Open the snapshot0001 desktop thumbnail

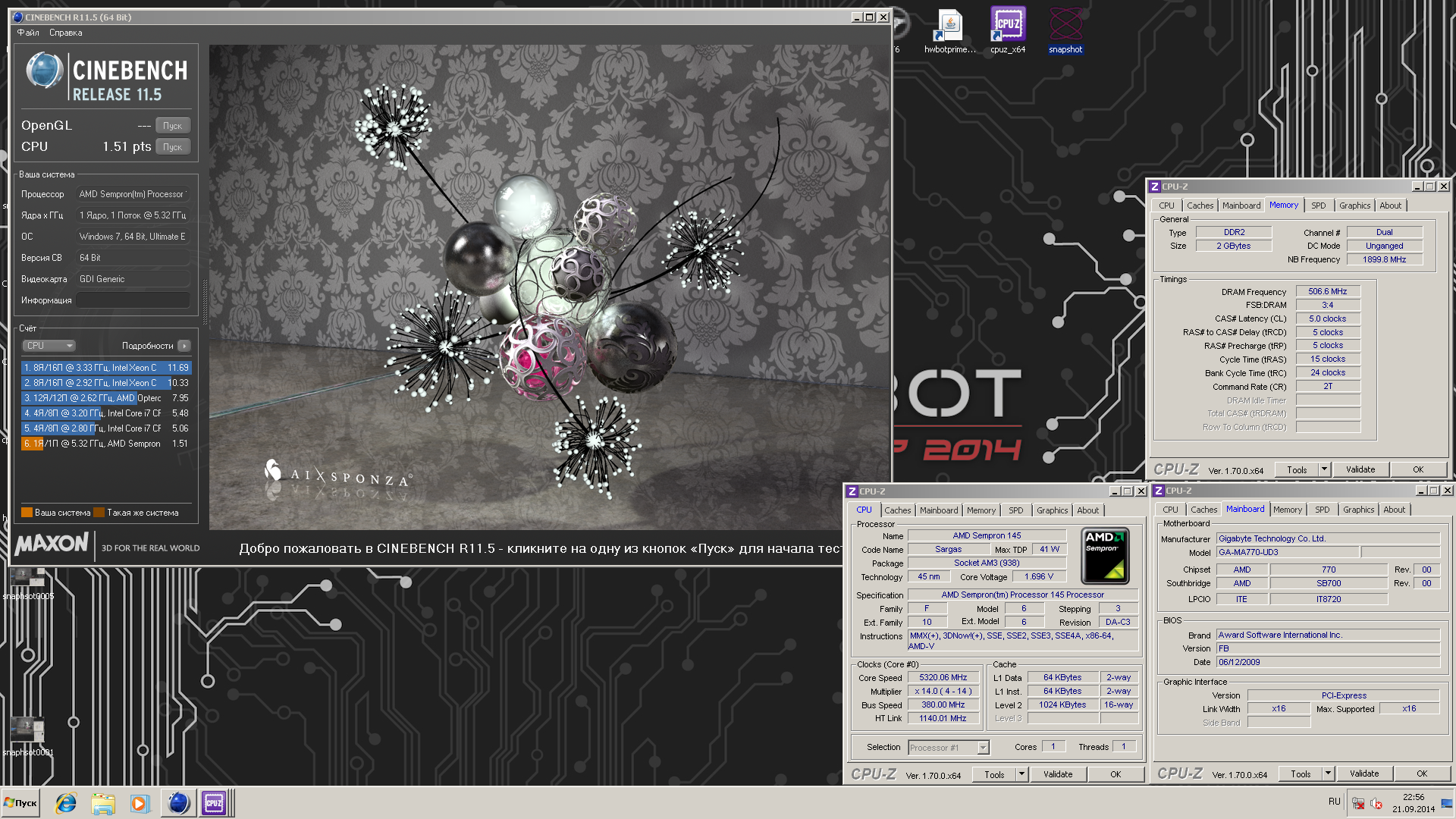point(28,737)
